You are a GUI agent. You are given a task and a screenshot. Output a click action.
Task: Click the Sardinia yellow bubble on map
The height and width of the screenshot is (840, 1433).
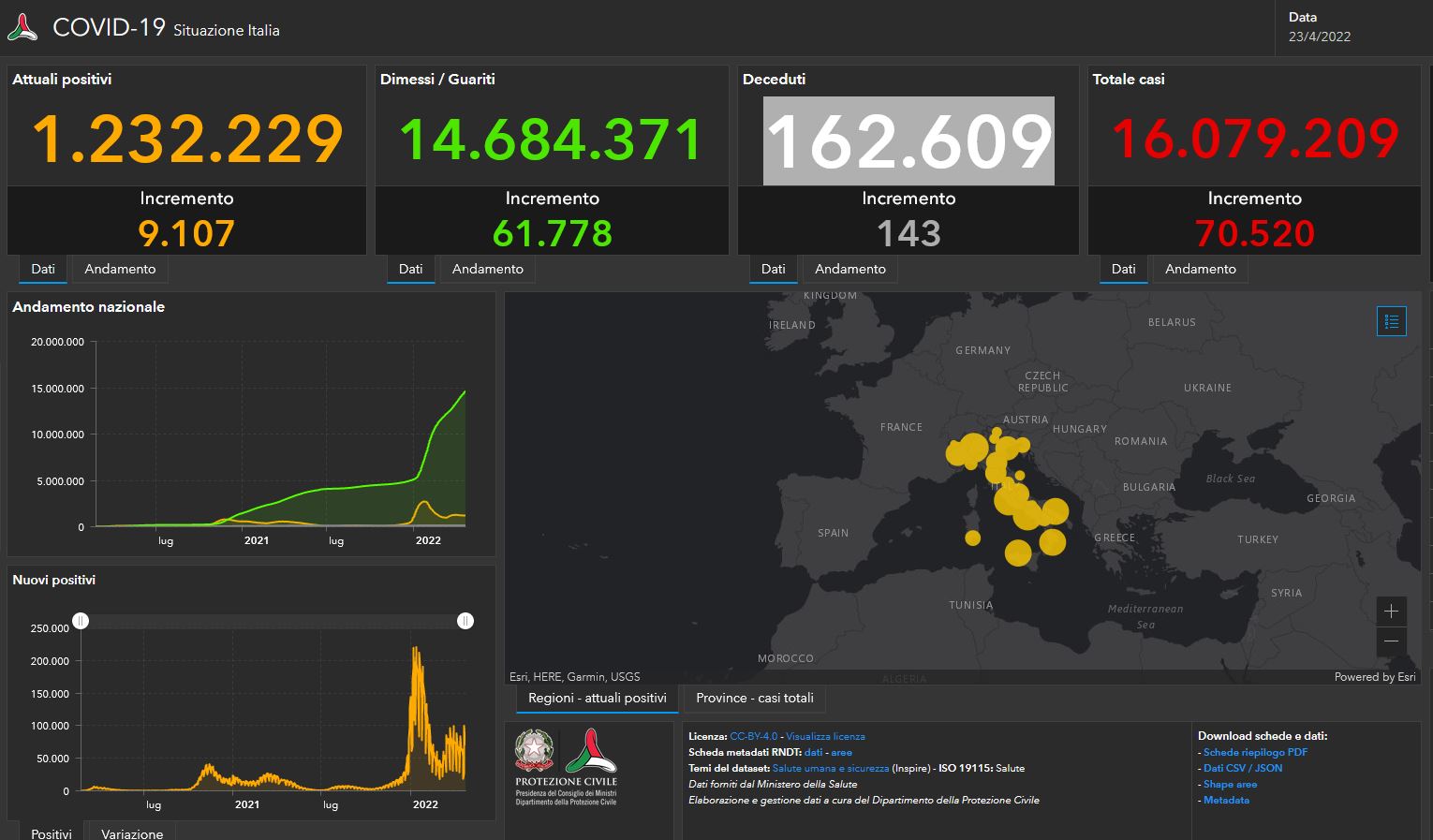pyautogui.click(x=972, y=538)
